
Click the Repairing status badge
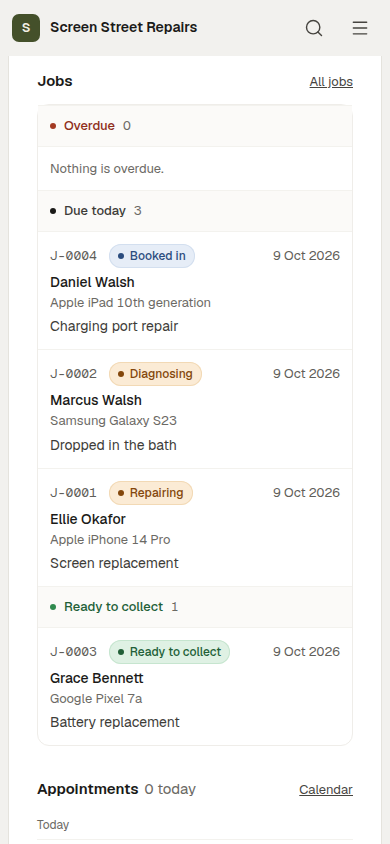click(x=151, y=493)
